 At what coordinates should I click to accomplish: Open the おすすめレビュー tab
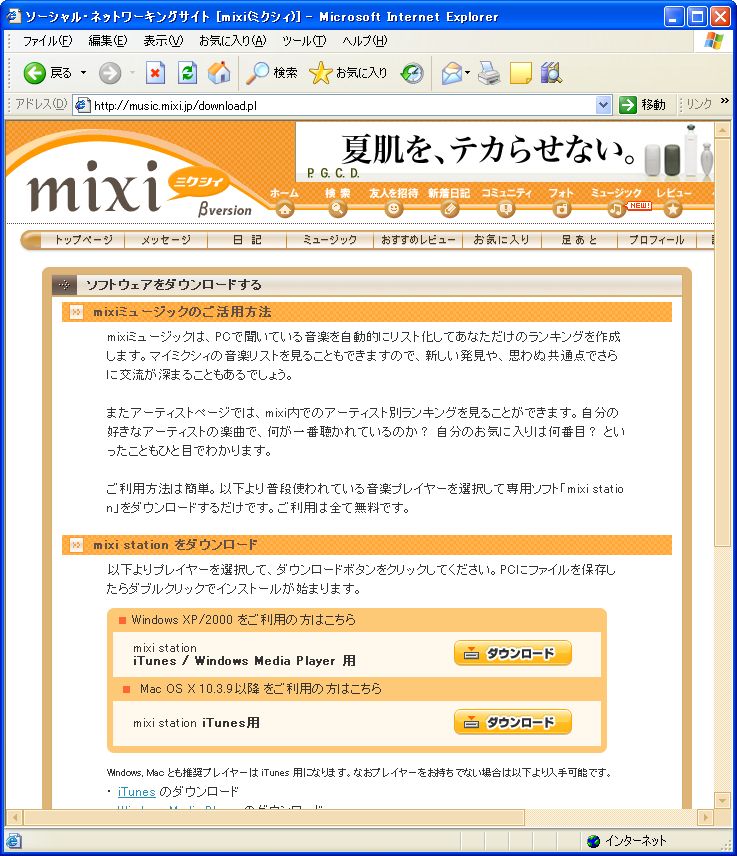pyautogui.click(x=418, y=240)
